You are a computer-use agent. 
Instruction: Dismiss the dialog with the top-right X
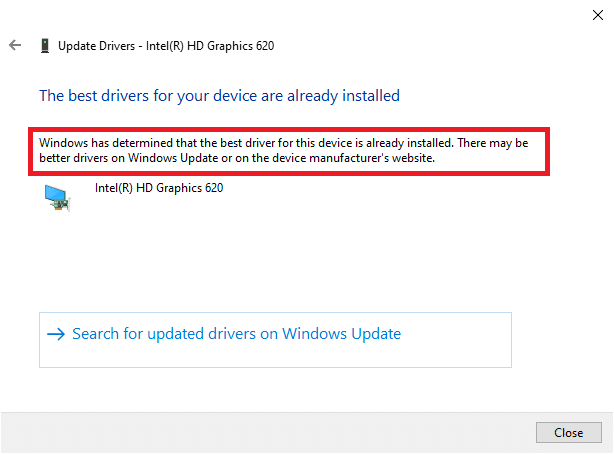(x=598, y=15)
